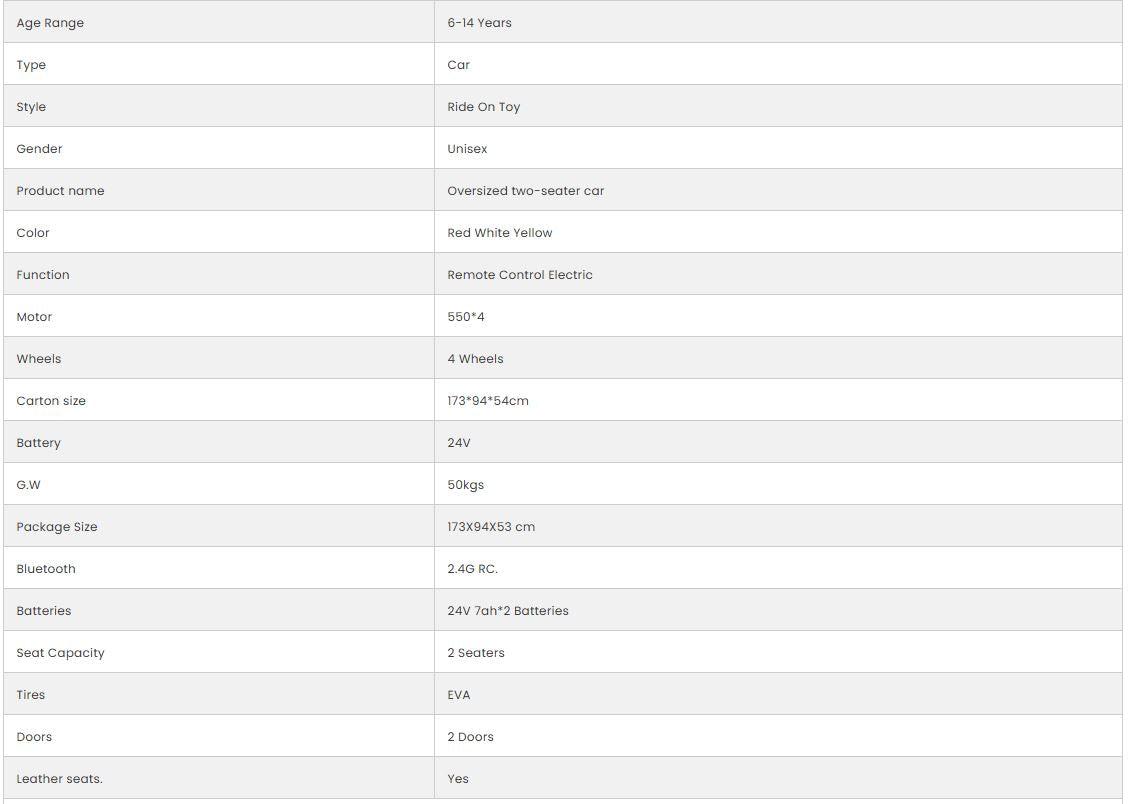Viewport: 1128px width, 804px height.
Task: Click "Remote Control Electric" function value
Action: tap(520, 275)
